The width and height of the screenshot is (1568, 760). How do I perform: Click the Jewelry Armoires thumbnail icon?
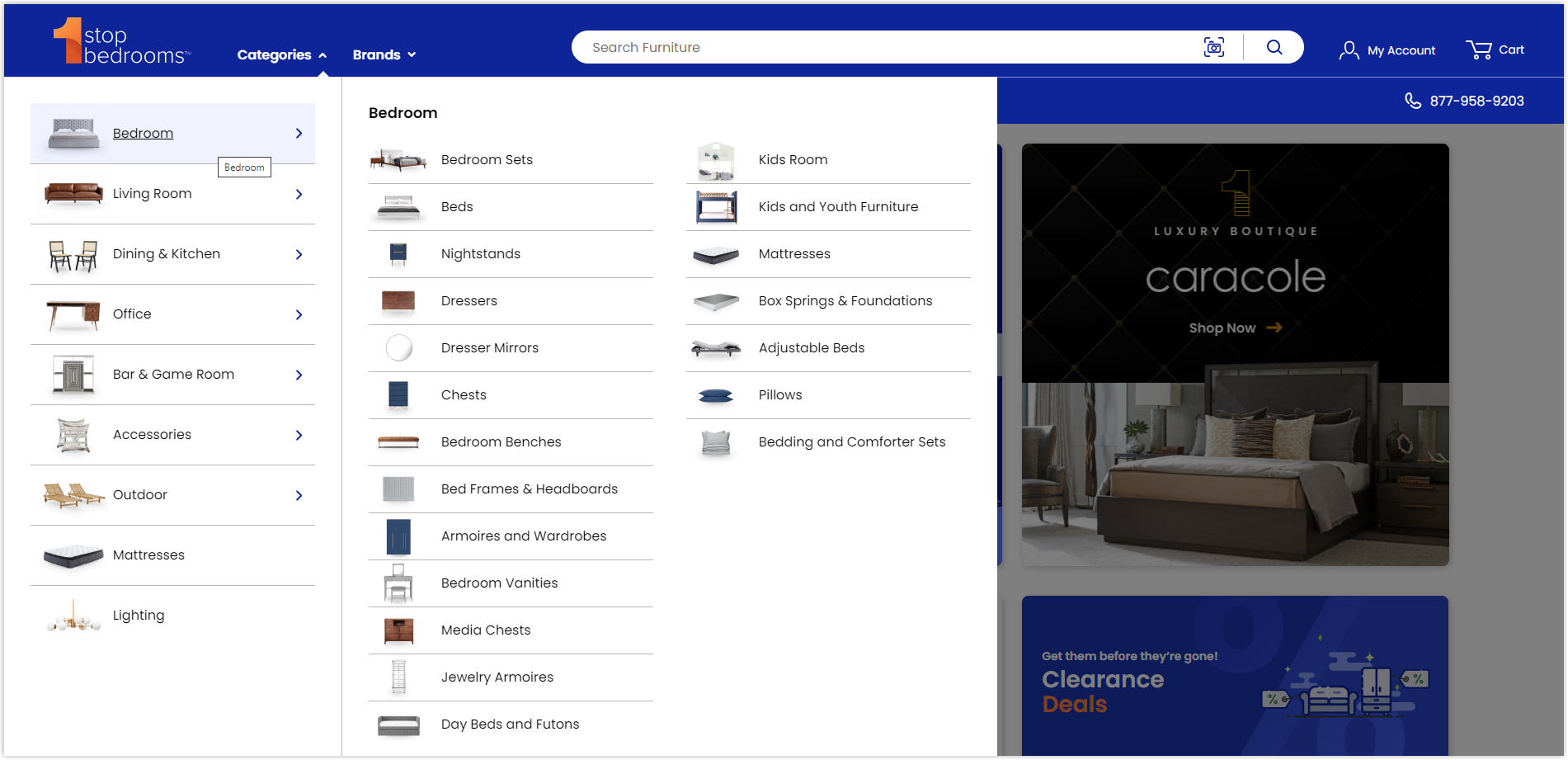(398, 677)
